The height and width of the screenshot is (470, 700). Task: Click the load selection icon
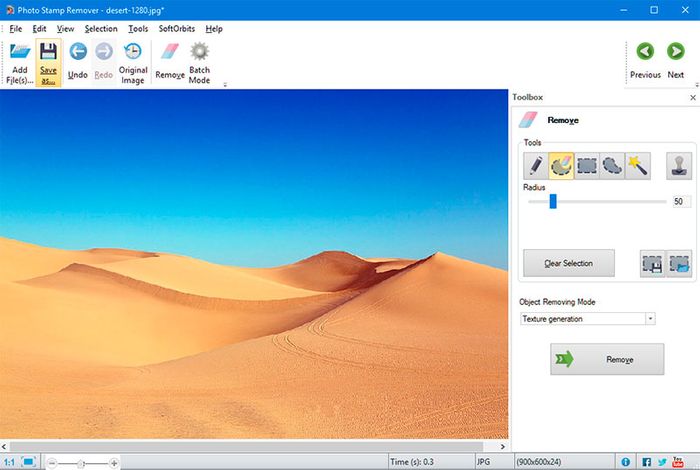(680, 264)
